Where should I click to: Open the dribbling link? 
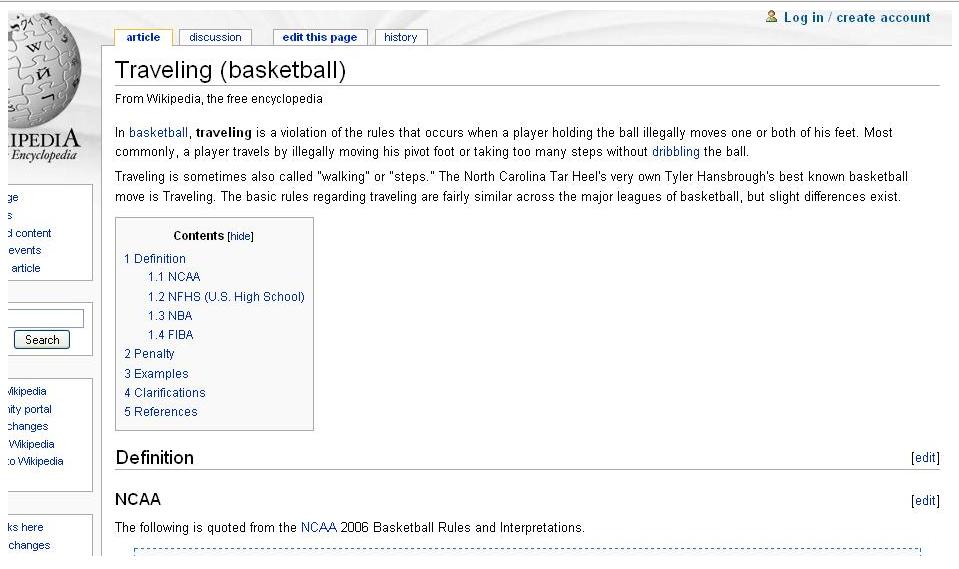pos(676,152)
